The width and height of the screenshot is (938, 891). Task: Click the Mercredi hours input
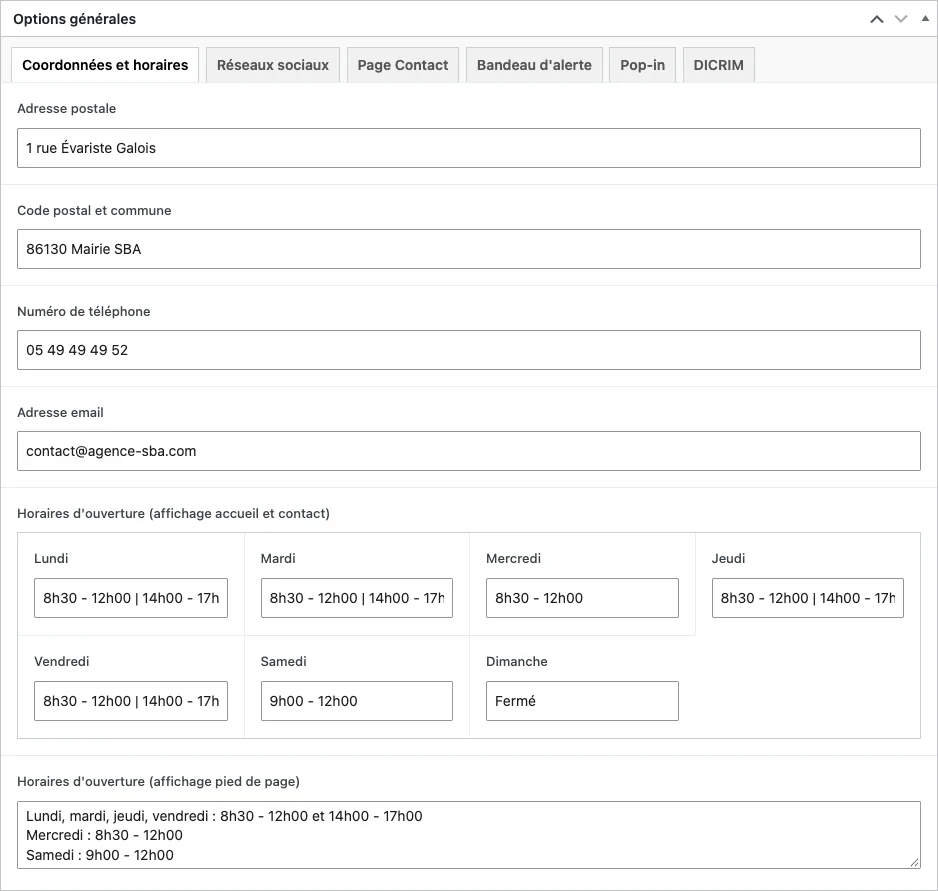tap(583, 598)
